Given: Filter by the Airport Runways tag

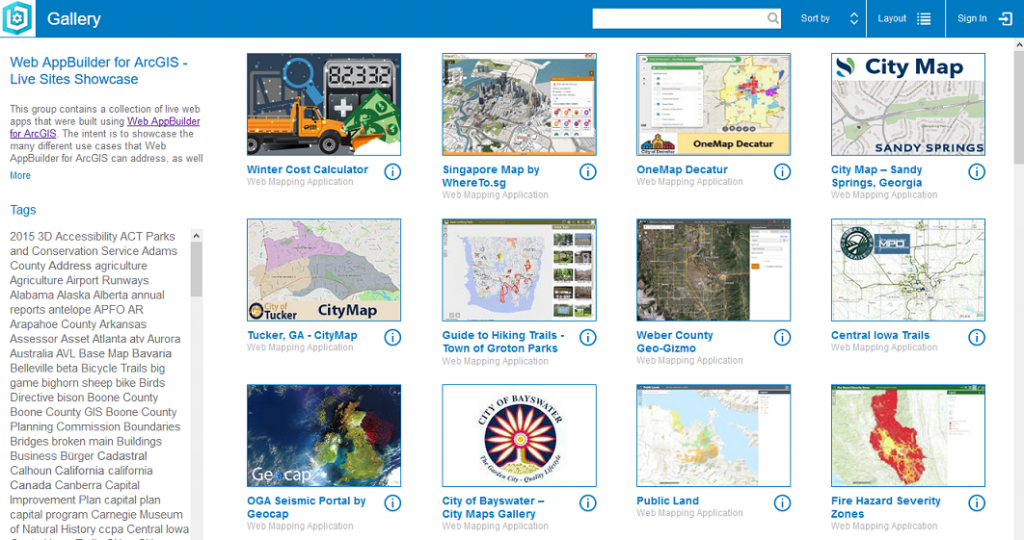Looking at the screenshot, I should (x=108, y=281).
